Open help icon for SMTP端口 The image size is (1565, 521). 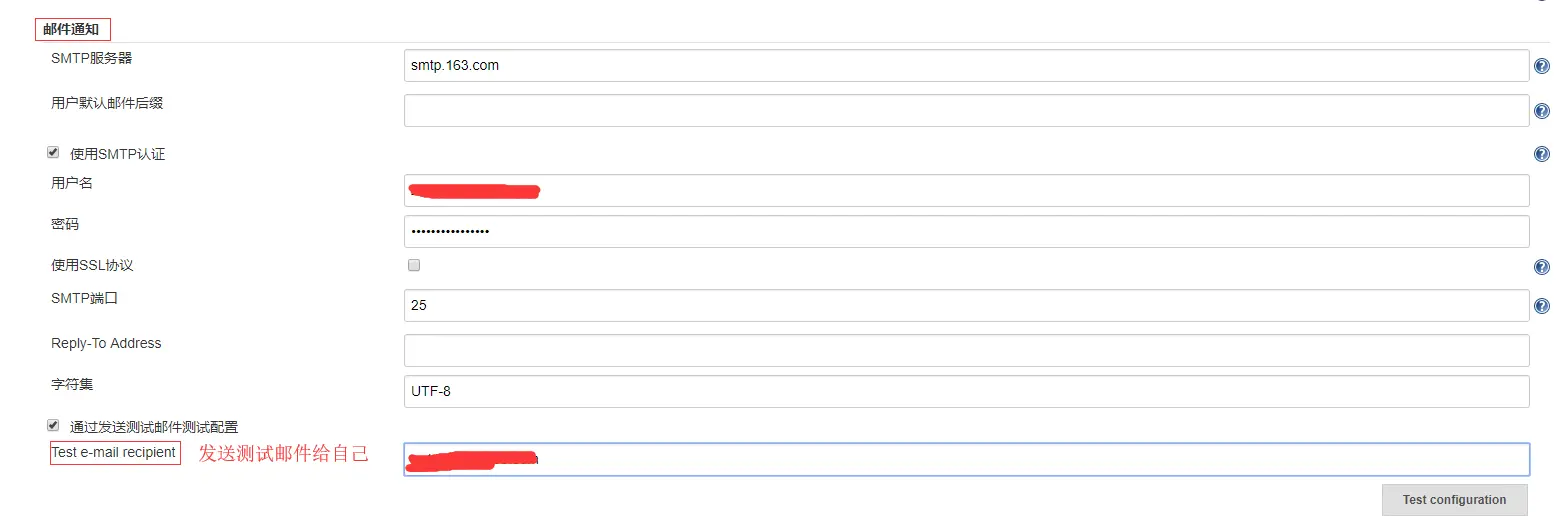pos(1541,306)
